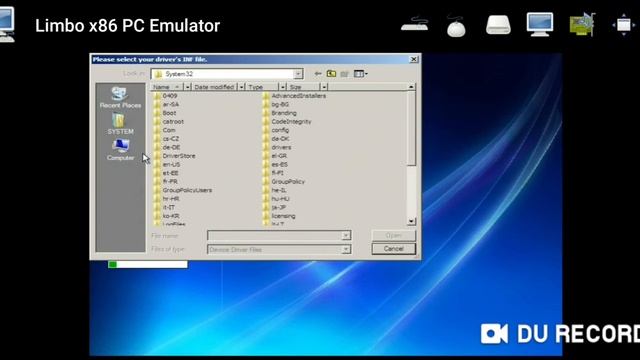Screen dimensions: 640x360
Task: Select the Com folder
Action: pos(165,130)
